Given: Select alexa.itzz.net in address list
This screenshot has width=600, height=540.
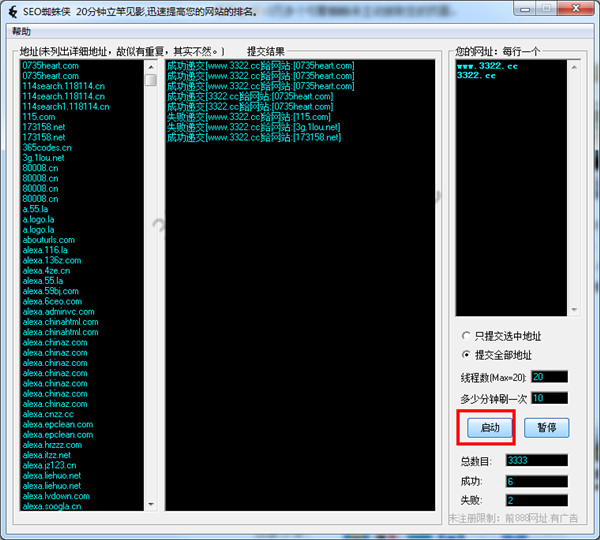Looking at the screenshot, I should (46, 455).
